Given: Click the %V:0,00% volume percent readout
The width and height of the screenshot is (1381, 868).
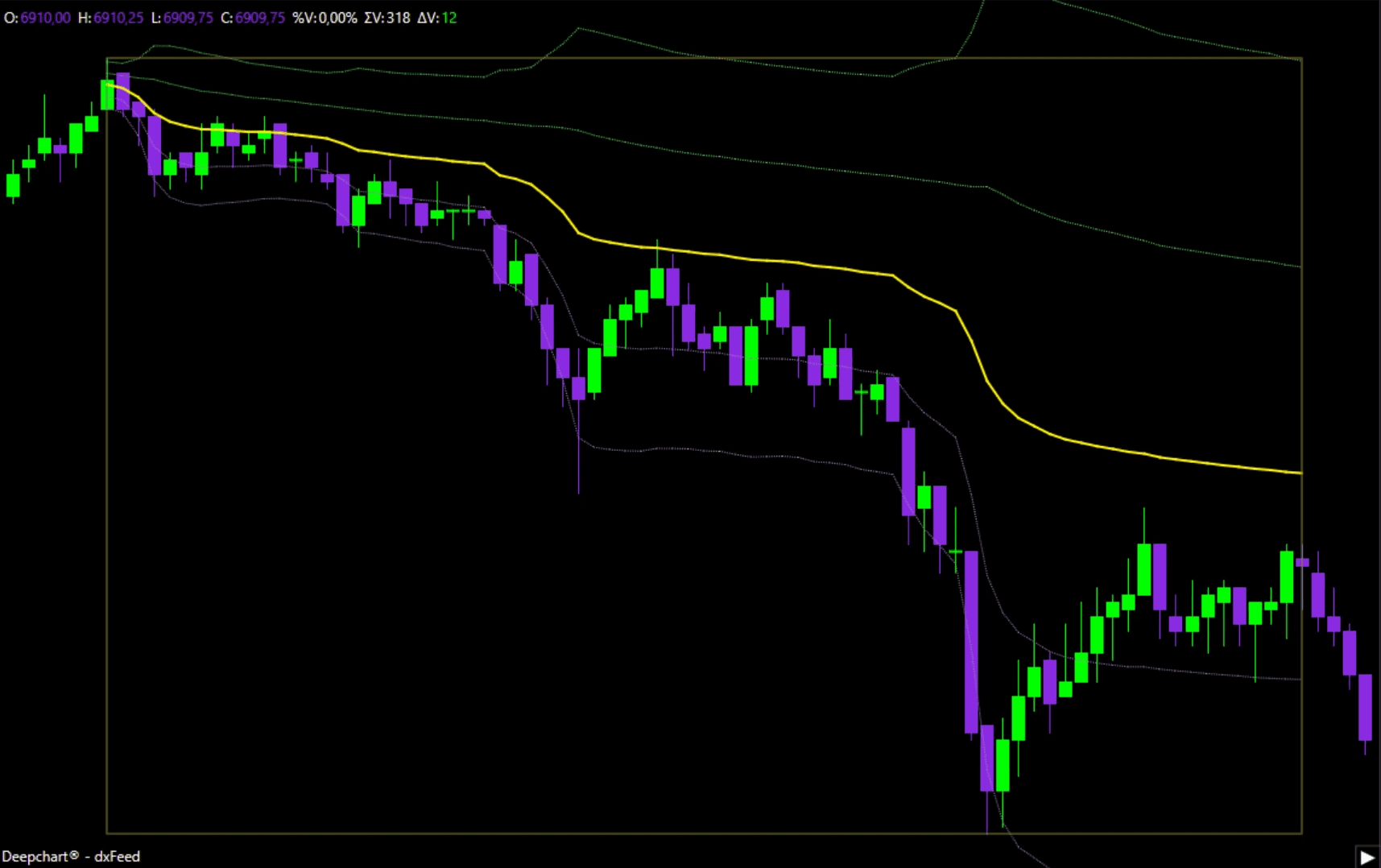Looking at the screenshot, I should 325,18.
